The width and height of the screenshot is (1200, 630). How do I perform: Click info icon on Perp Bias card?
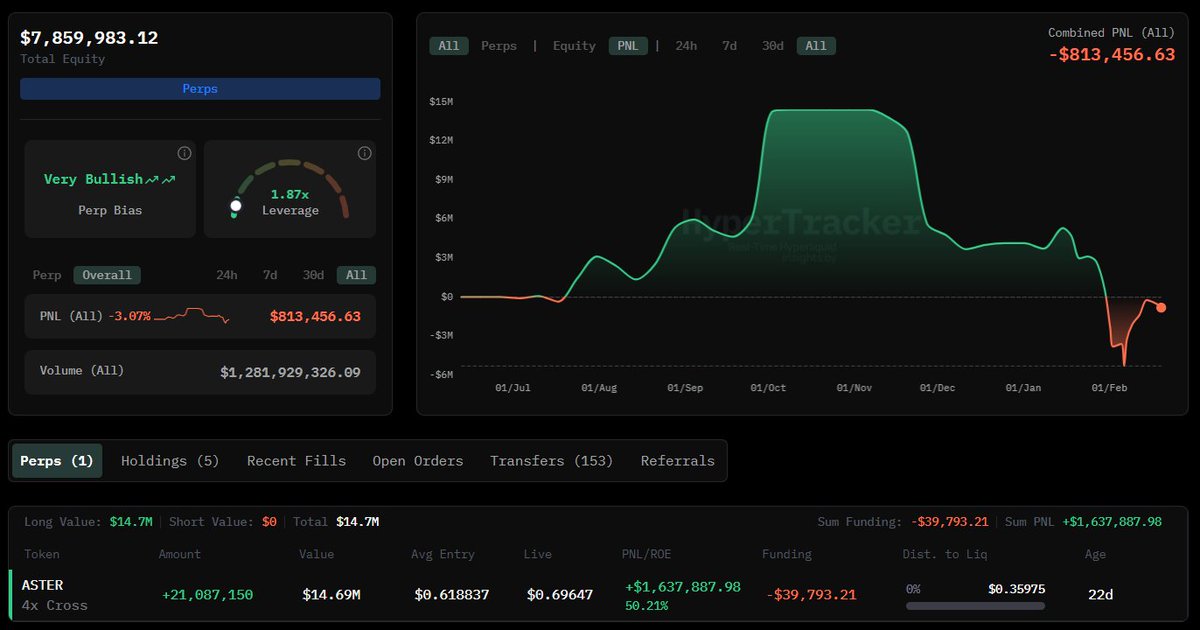coord(184,153)
